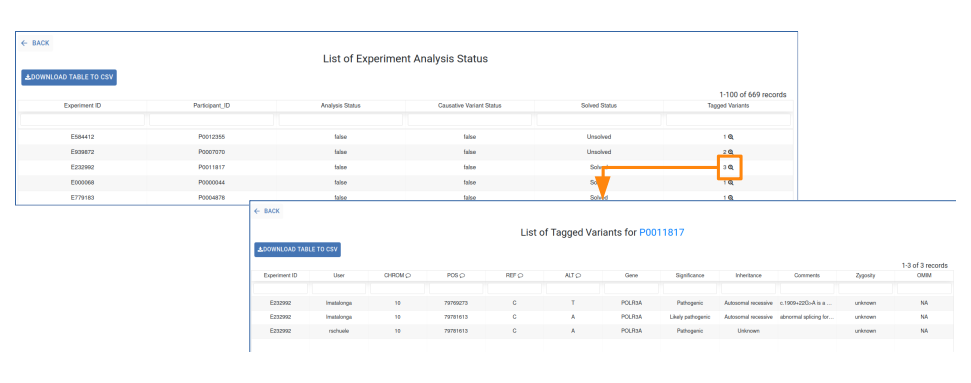
Task: Open participant link P0011817 in title
Action: [661, 232]
